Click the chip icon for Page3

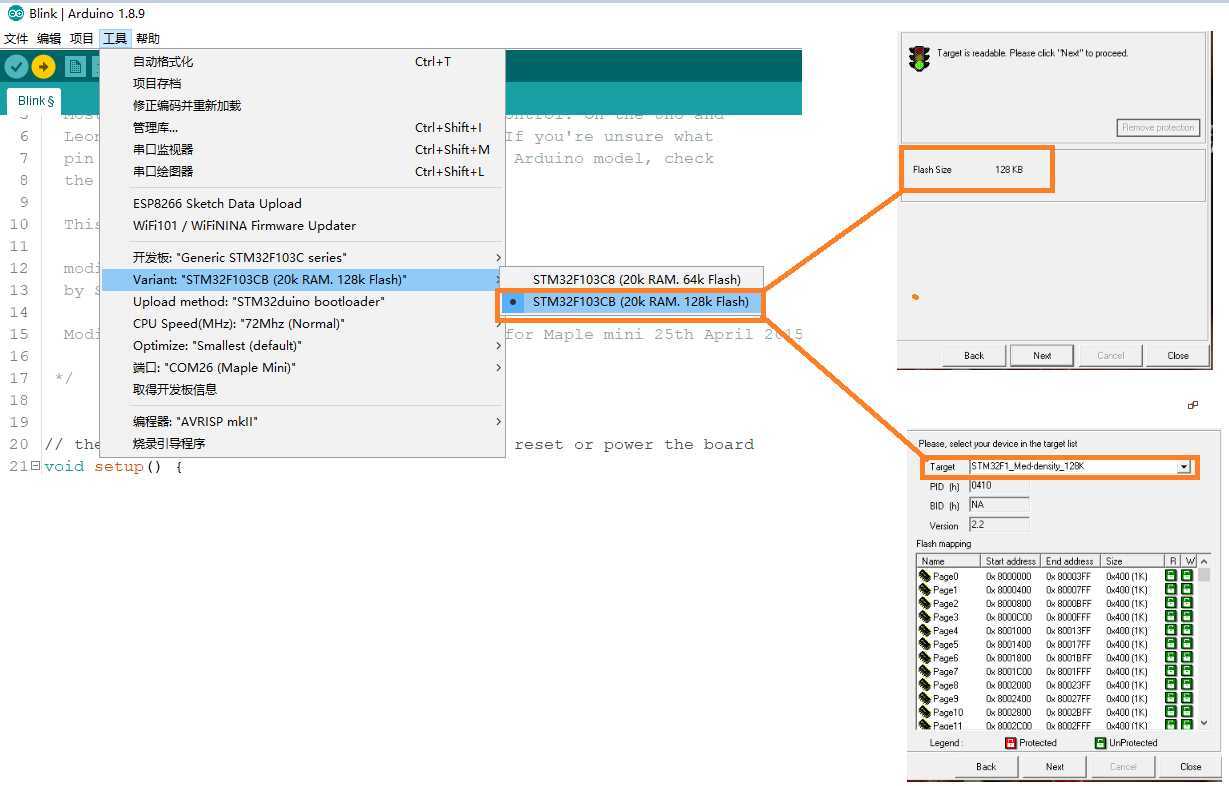tap(925, 617)
